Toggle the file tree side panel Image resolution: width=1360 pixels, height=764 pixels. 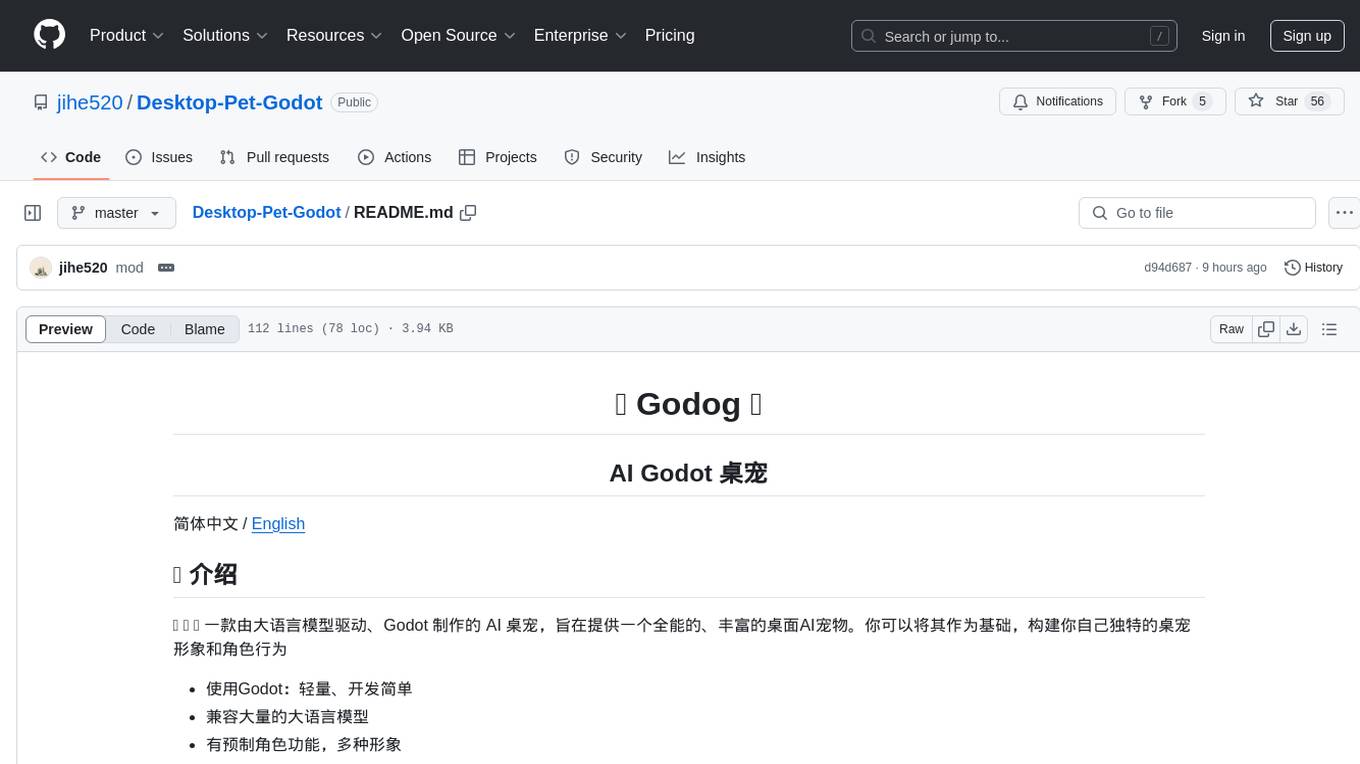click(x=33, y=213)
